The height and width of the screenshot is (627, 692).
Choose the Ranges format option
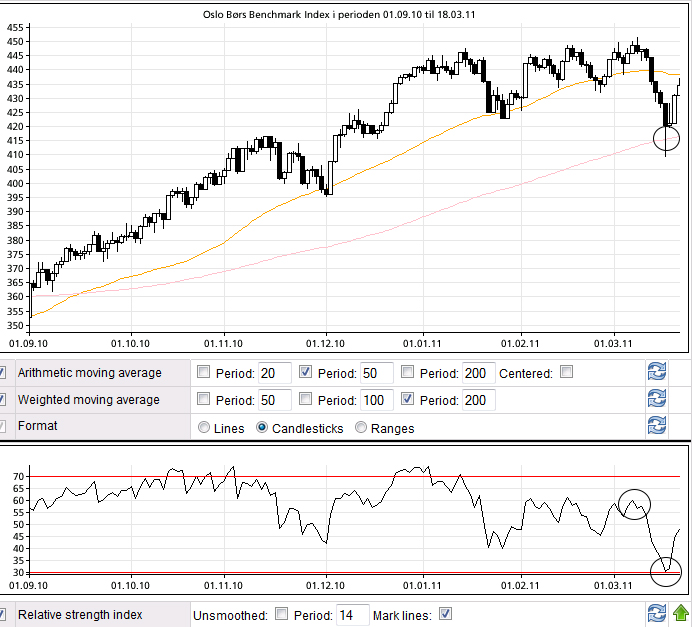tap(361, 428)
